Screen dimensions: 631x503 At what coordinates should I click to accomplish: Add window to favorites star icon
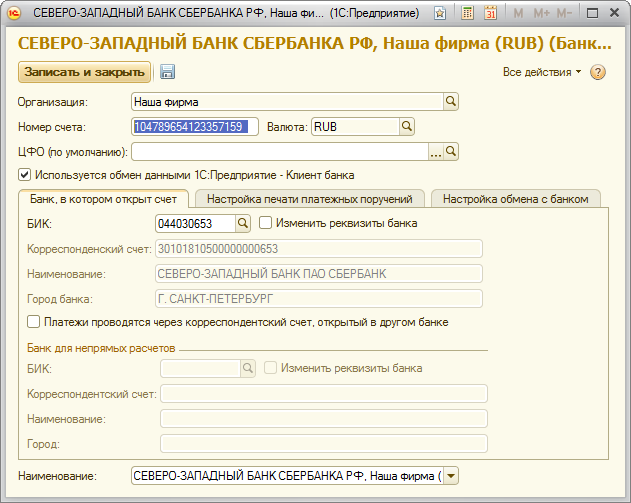coord(440,13)
